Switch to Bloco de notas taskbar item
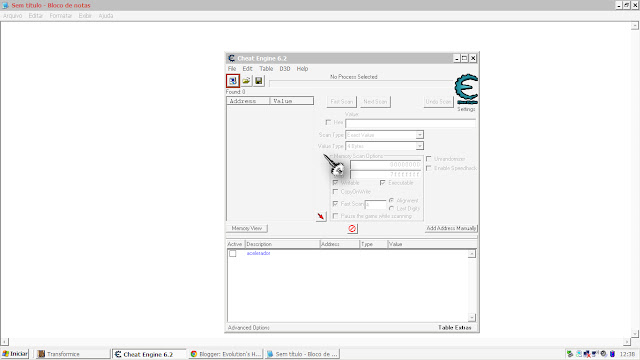Viewport: 640px width, 360px height. [x=302, y=354]
